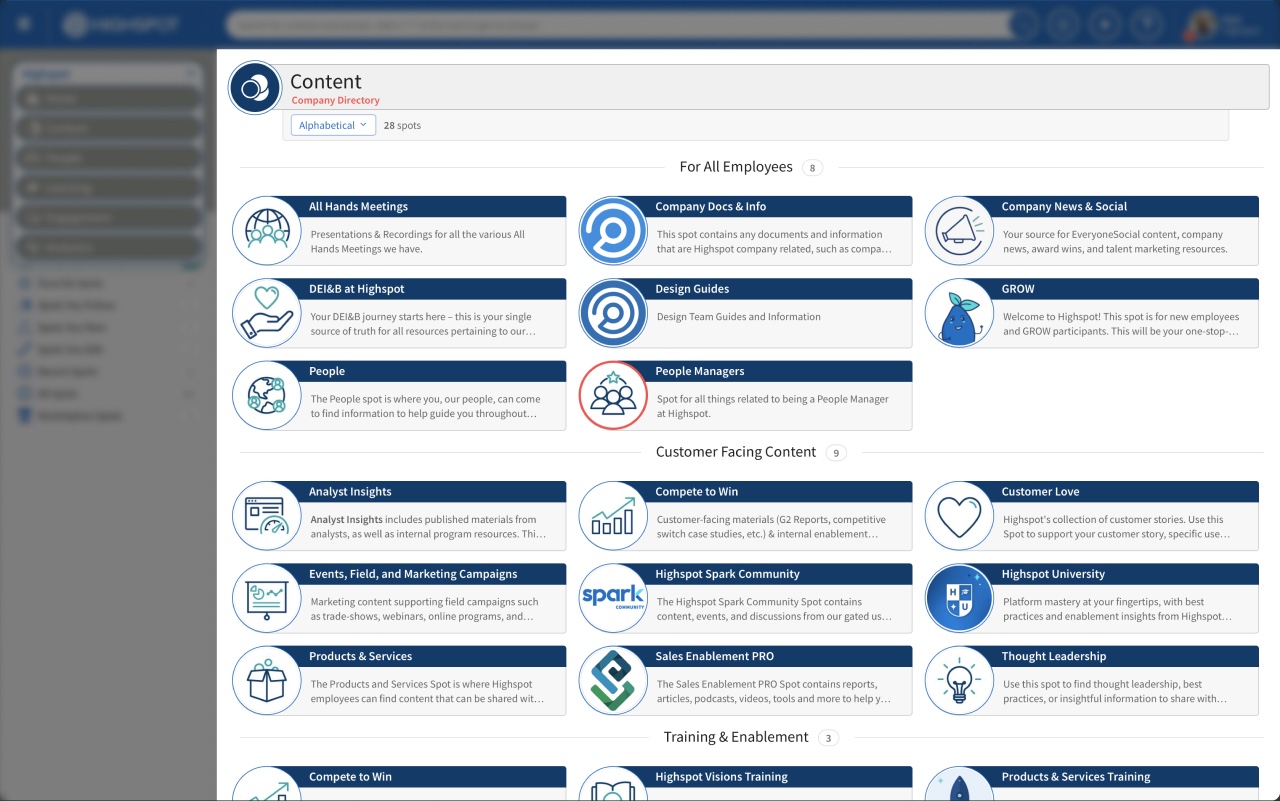This screenshot has height=801, width=1280.
Task: Click the Design Guides spot icon
Action: click(x=613, y=313)
